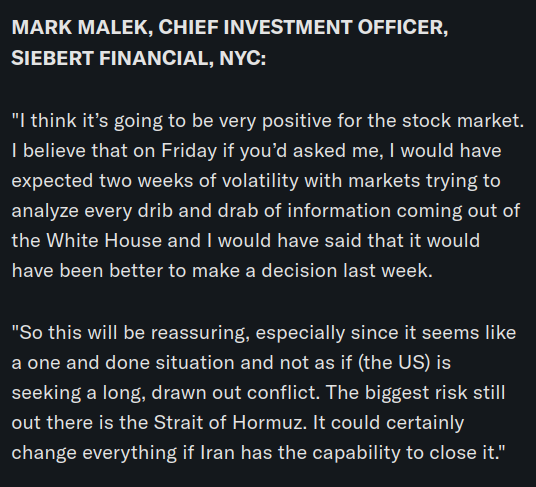Click the words close it at end

(x=462, y=452)
